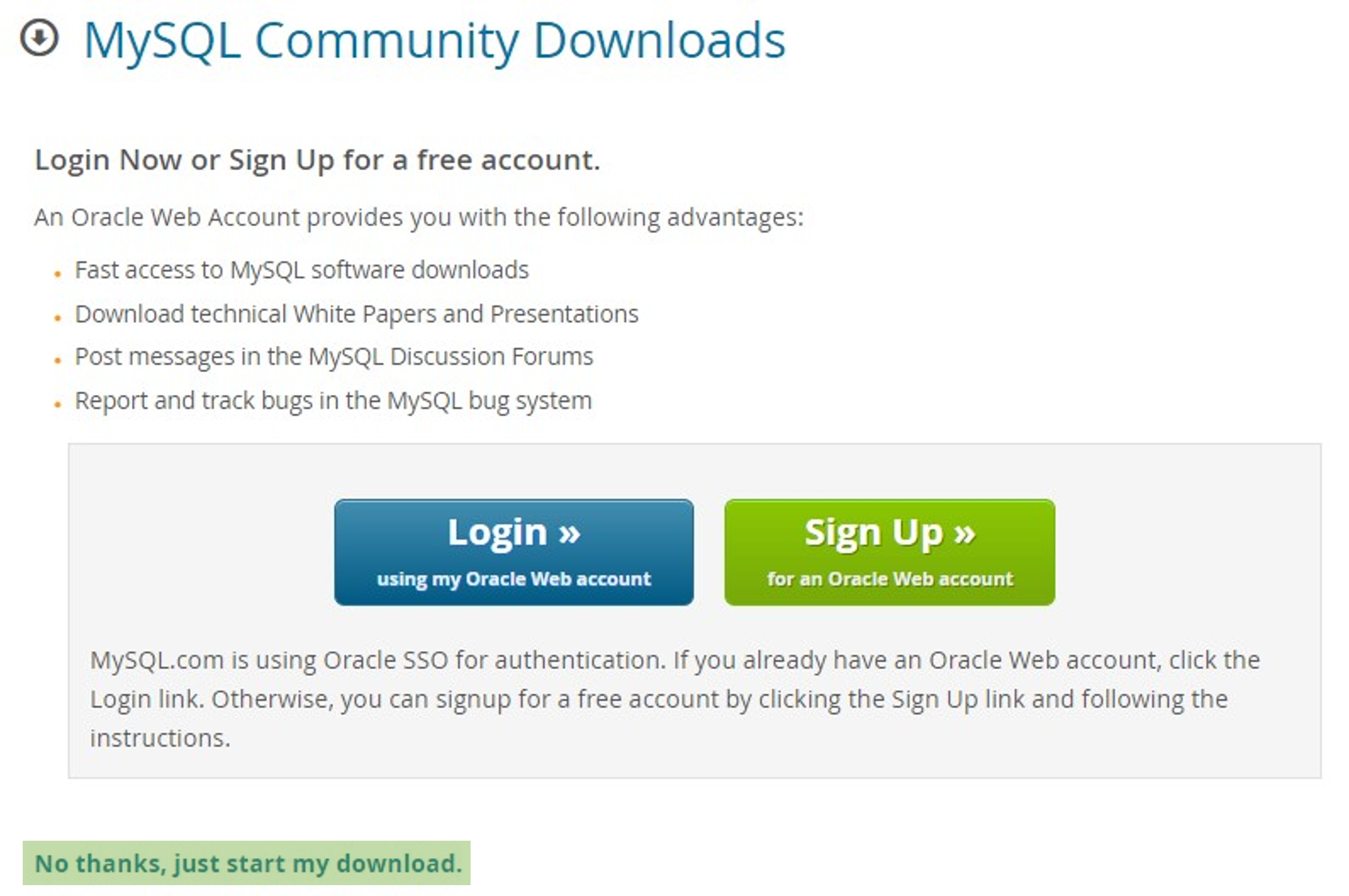Click Download technical White Papers and Presentations
Viewport: 1349px width, 896px height.
357,314
